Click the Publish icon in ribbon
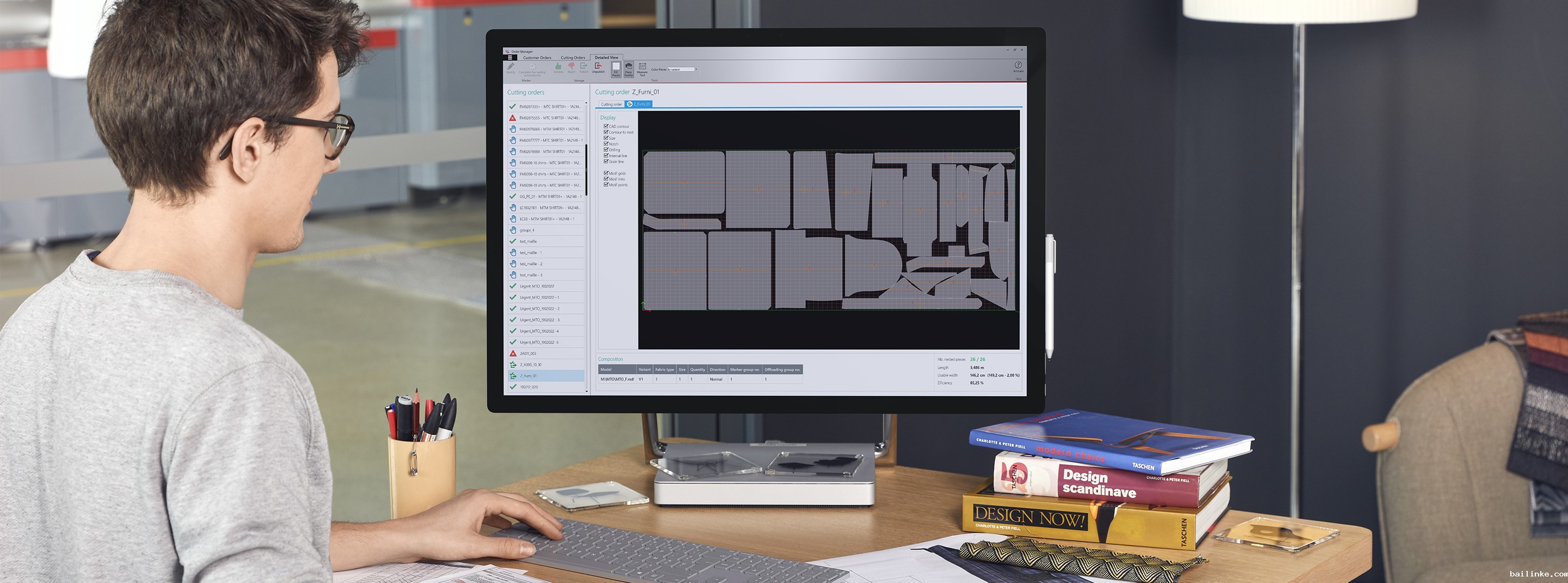Screen dimensions: 1568x583 (x=584, y=66)
